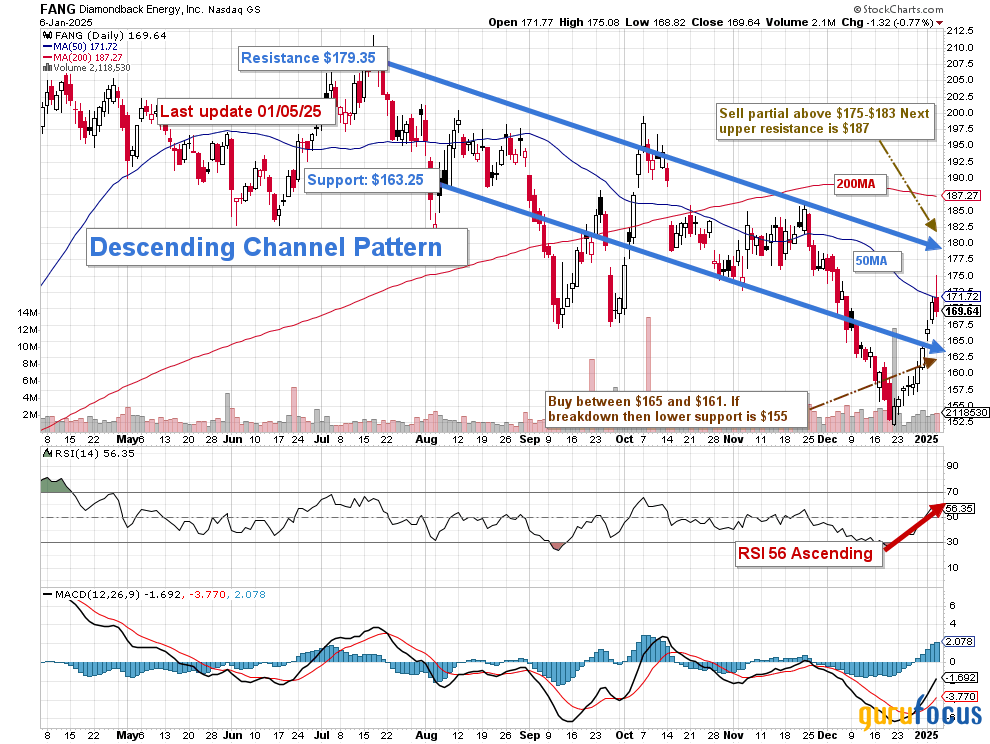The height and width of the screenshot is (744, 990).
Task: Click the 90 level on the RSI axis
Action: (x=953, y=466)
